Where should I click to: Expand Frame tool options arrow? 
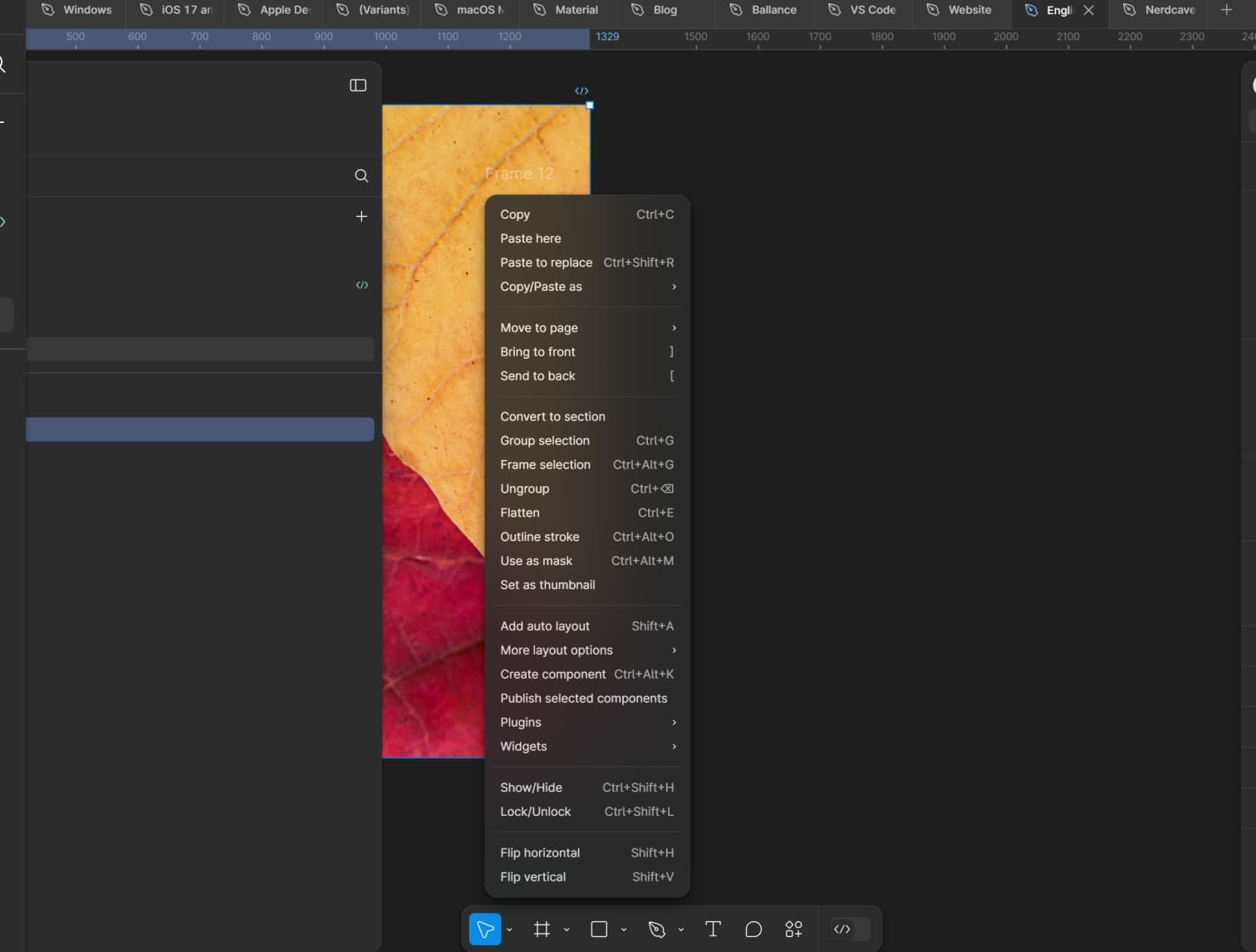[567, 930]
